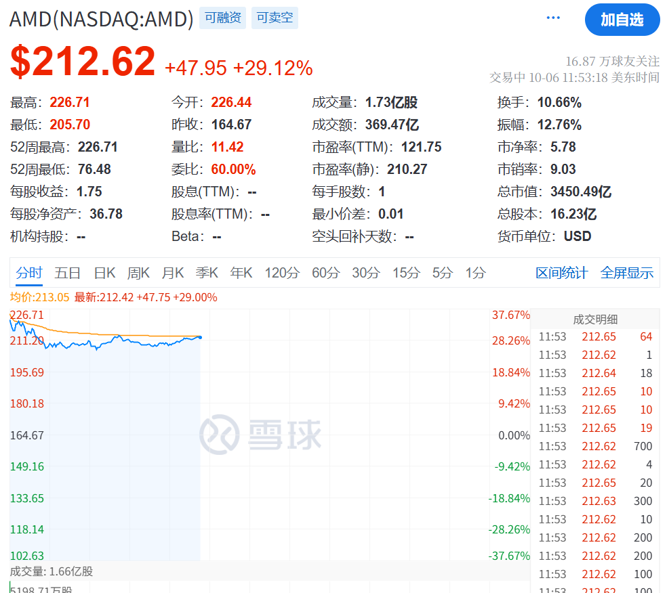The height and width of the screenshot is (593, 667).
Task: Choose the 30分 interval tab
Action: point(365,273)
